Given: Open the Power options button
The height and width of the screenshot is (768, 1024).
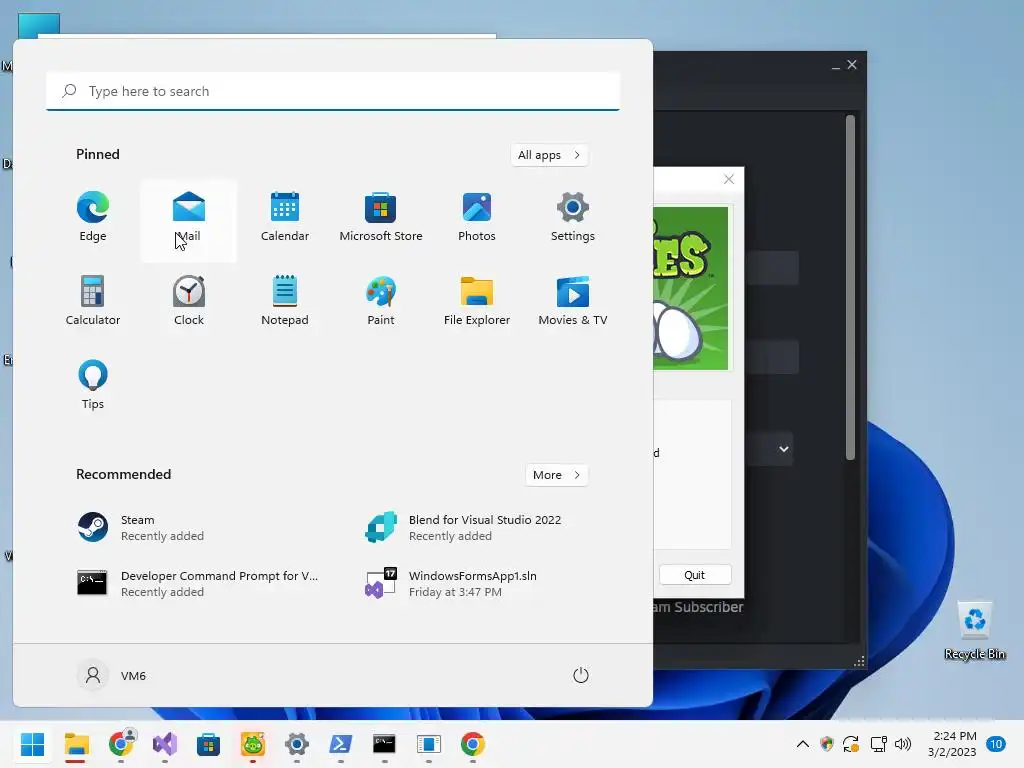Looking at the screenshot, I should (581, 675).
